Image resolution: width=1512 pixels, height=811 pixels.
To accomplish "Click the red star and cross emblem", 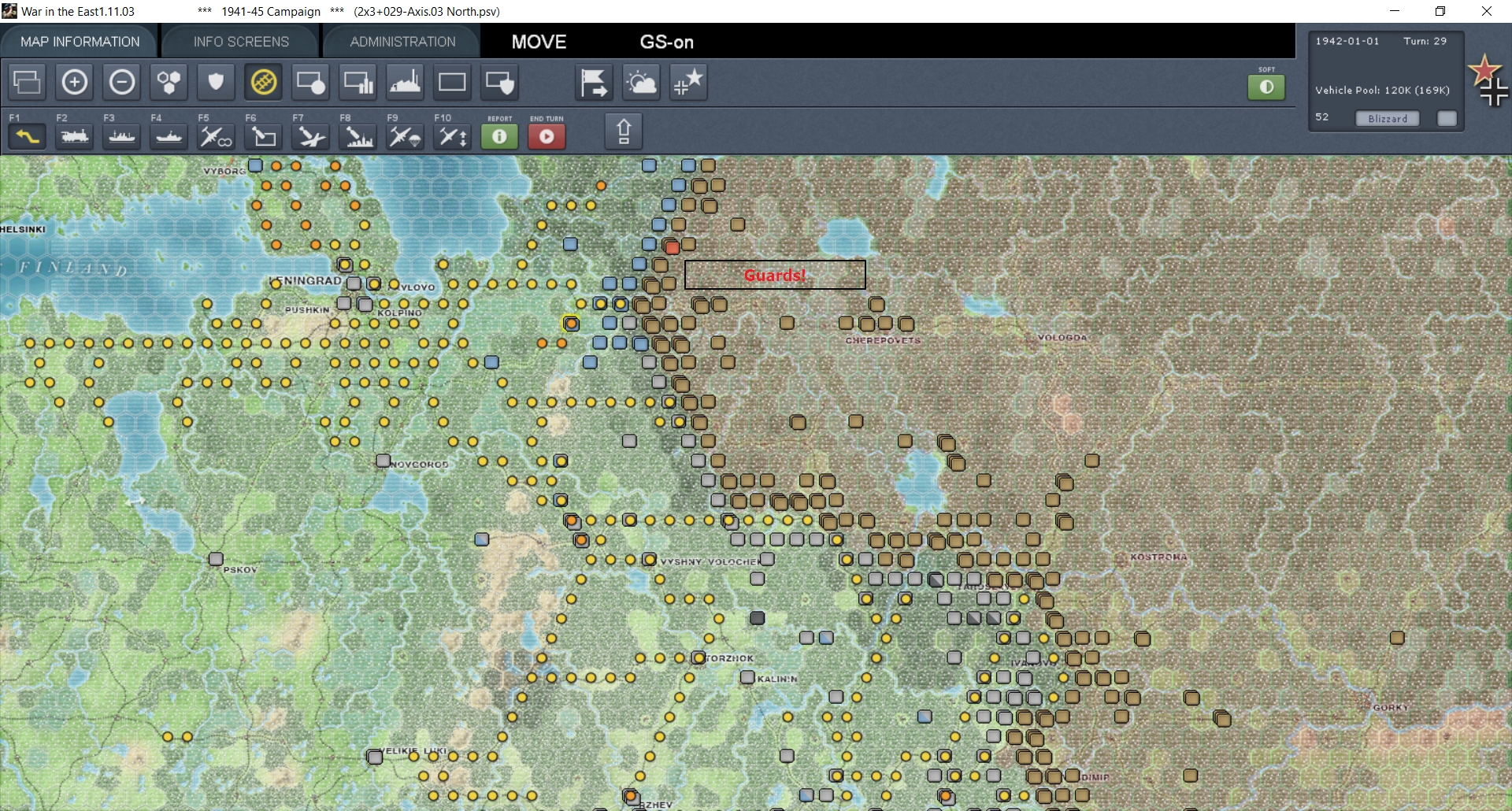I will click(x=1488, y=80).
